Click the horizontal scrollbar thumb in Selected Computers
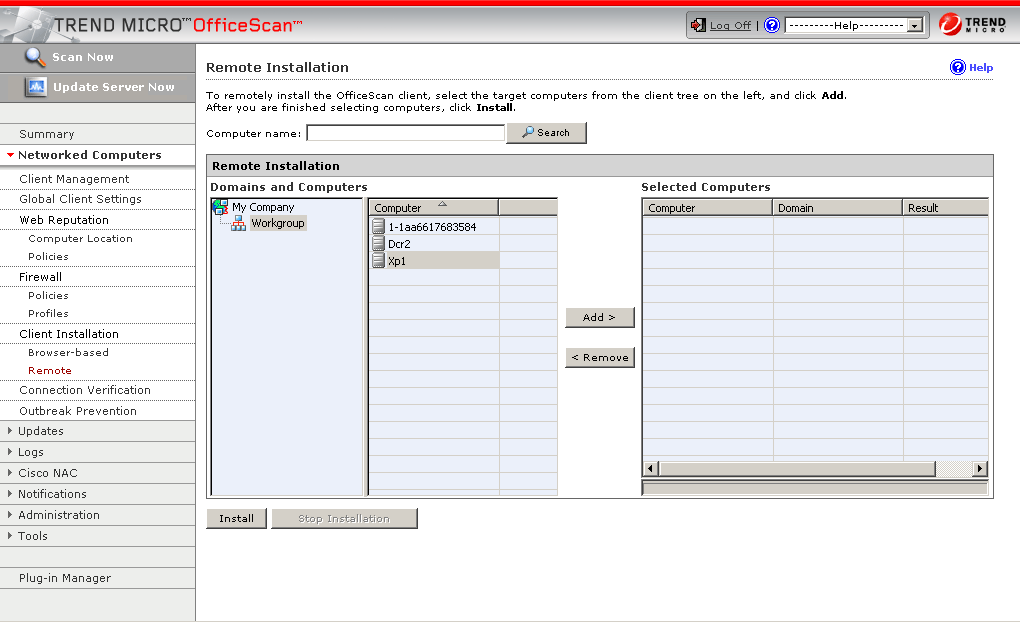Viewport: 1020px width, 622px height. 797,468
